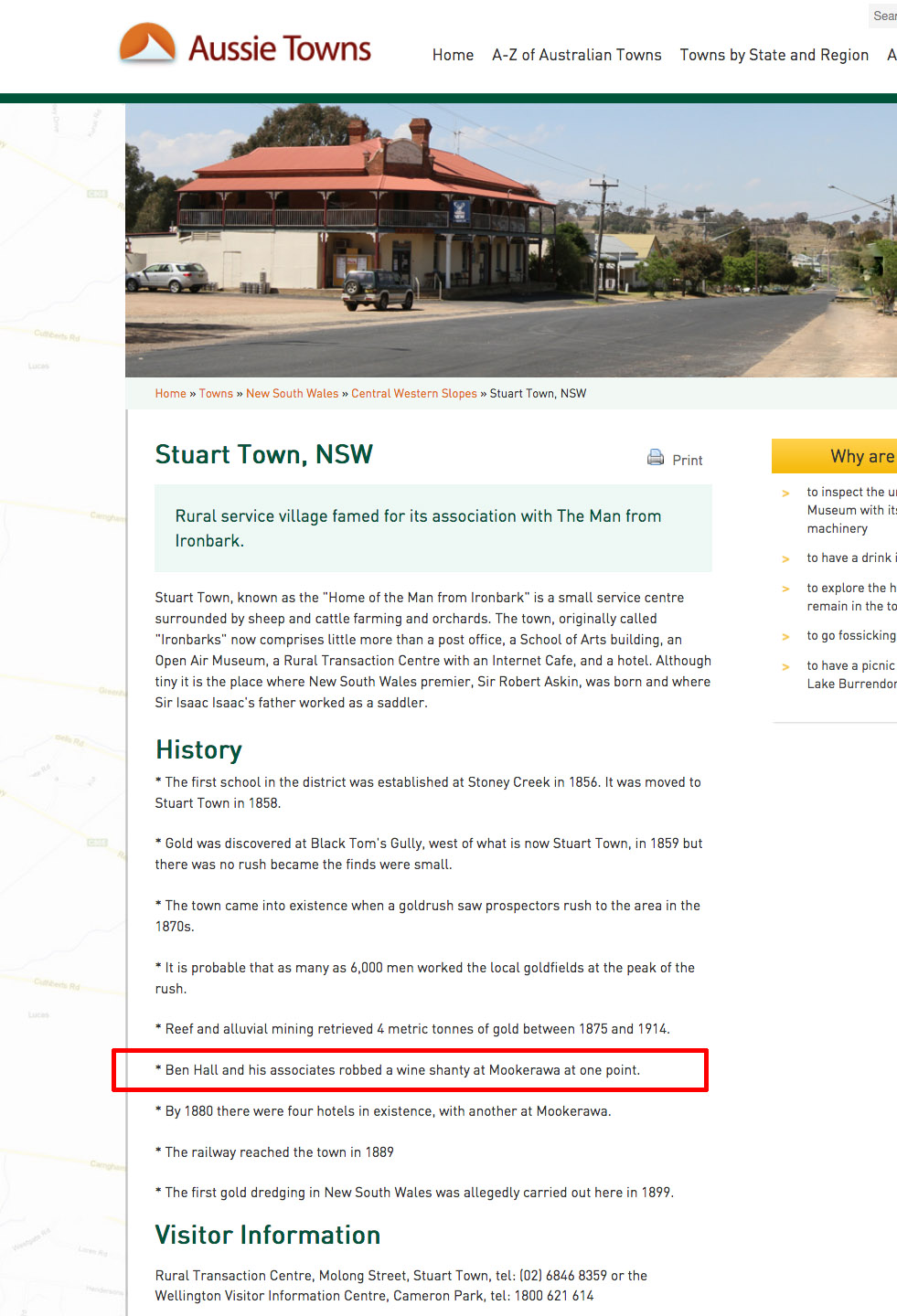Image resolution: width=897 pixels, height=1316 pixels.
Task: Click 'The railway reached the town in 1889'
Action: 274,1152
